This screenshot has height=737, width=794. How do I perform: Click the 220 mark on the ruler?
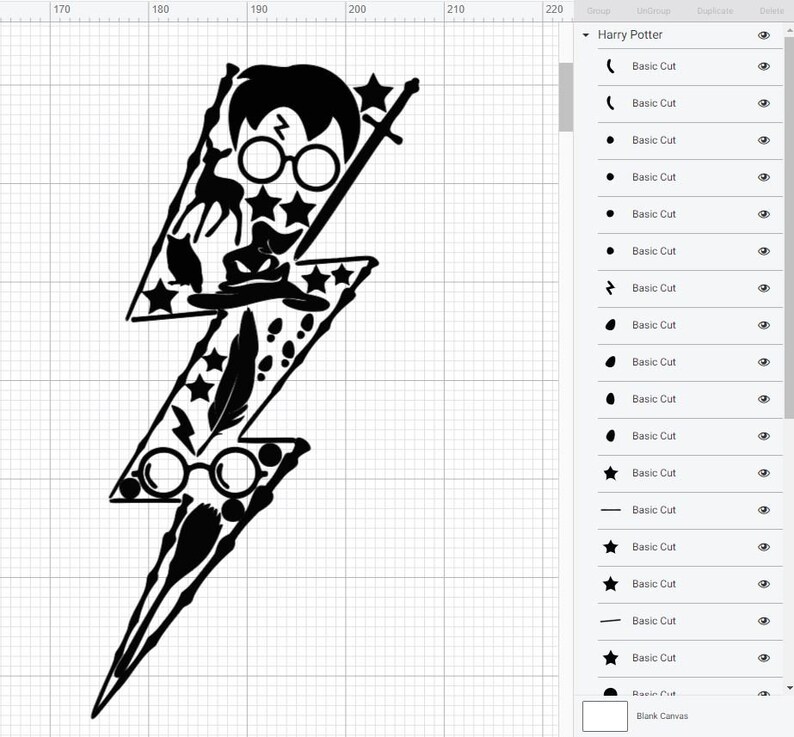[x=554, y=9]
